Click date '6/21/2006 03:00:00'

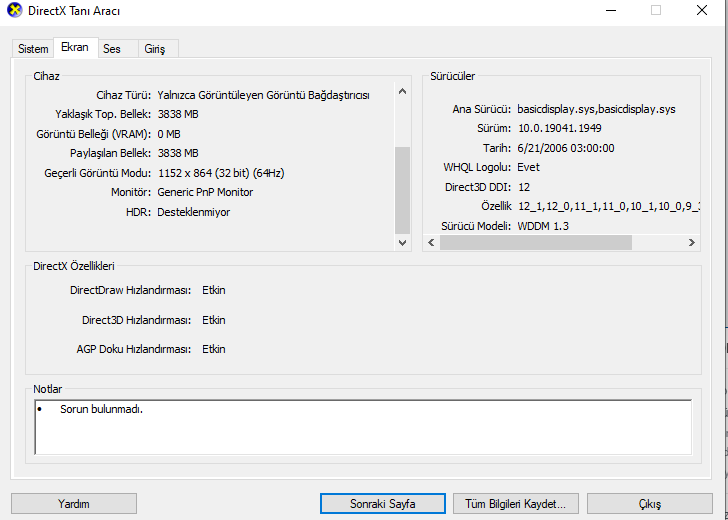(566, 148)
